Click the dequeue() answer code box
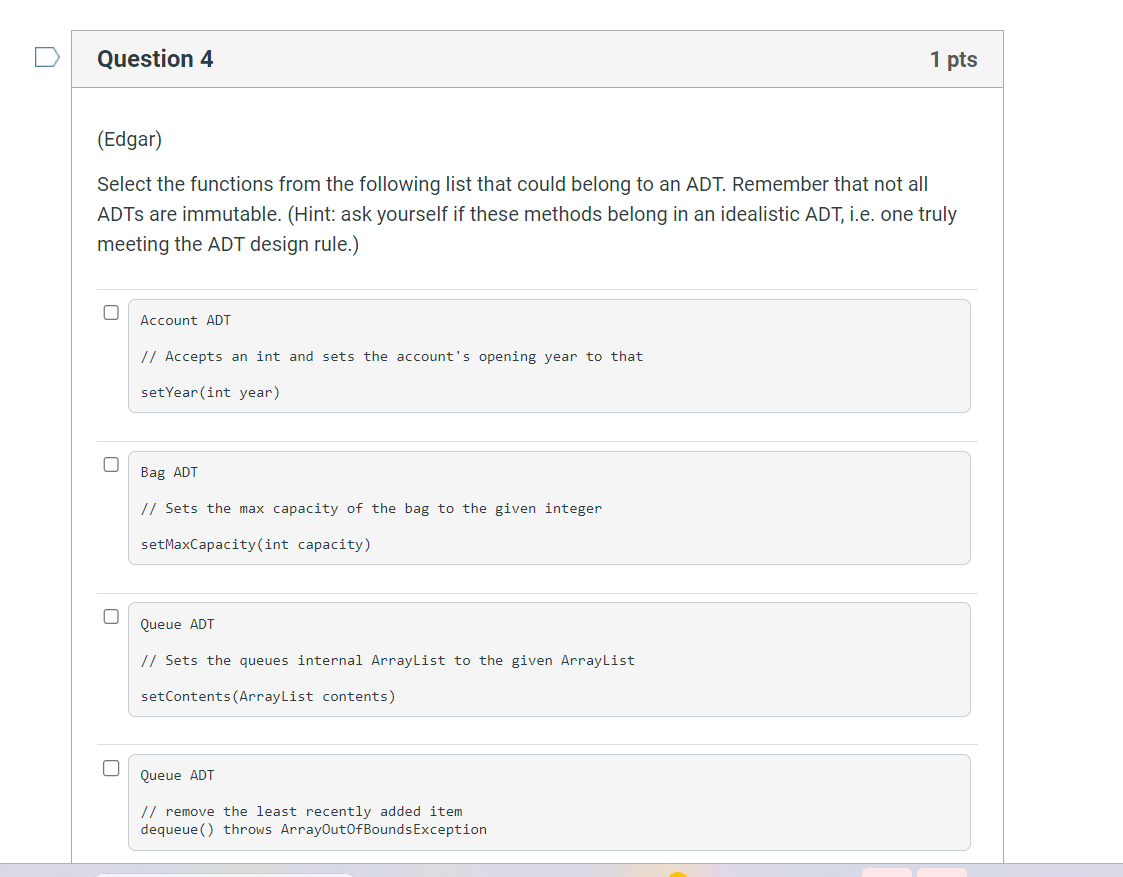1123x877 pixels. point(549,802)
